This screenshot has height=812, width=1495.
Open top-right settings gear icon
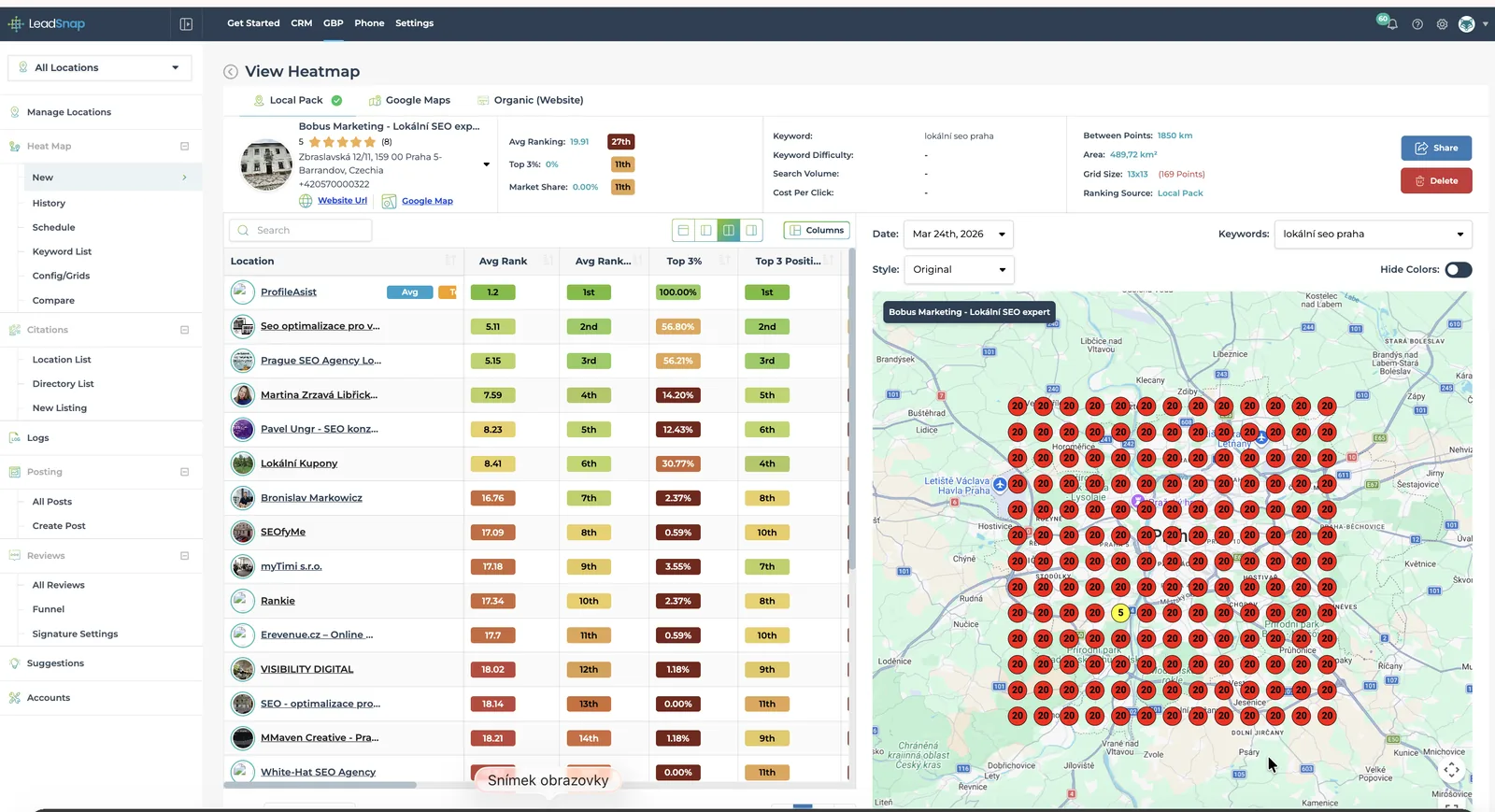click(1442, 24)
